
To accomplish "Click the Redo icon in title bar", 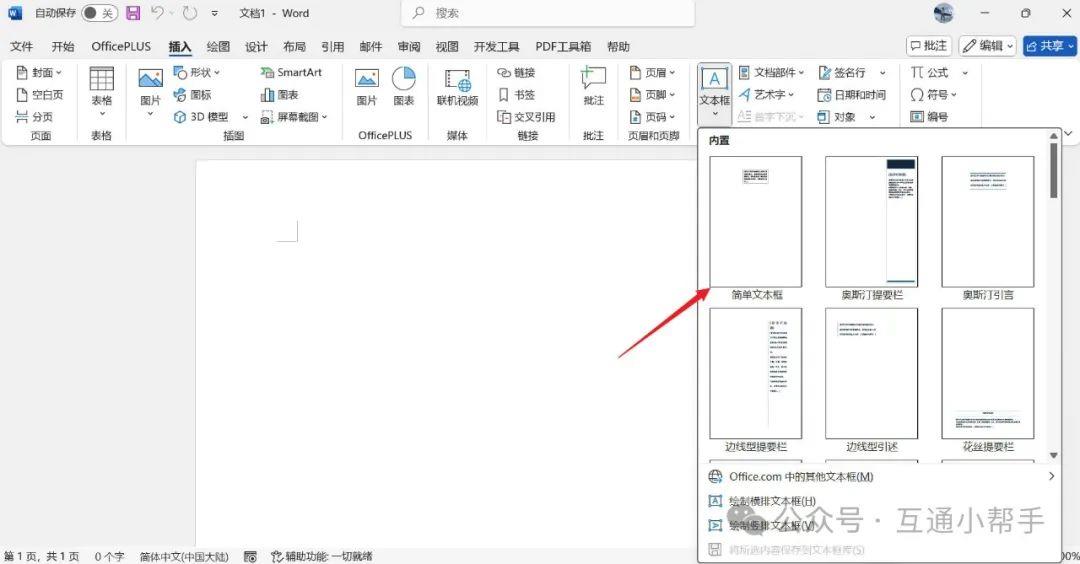I will (x=189, y=13).
